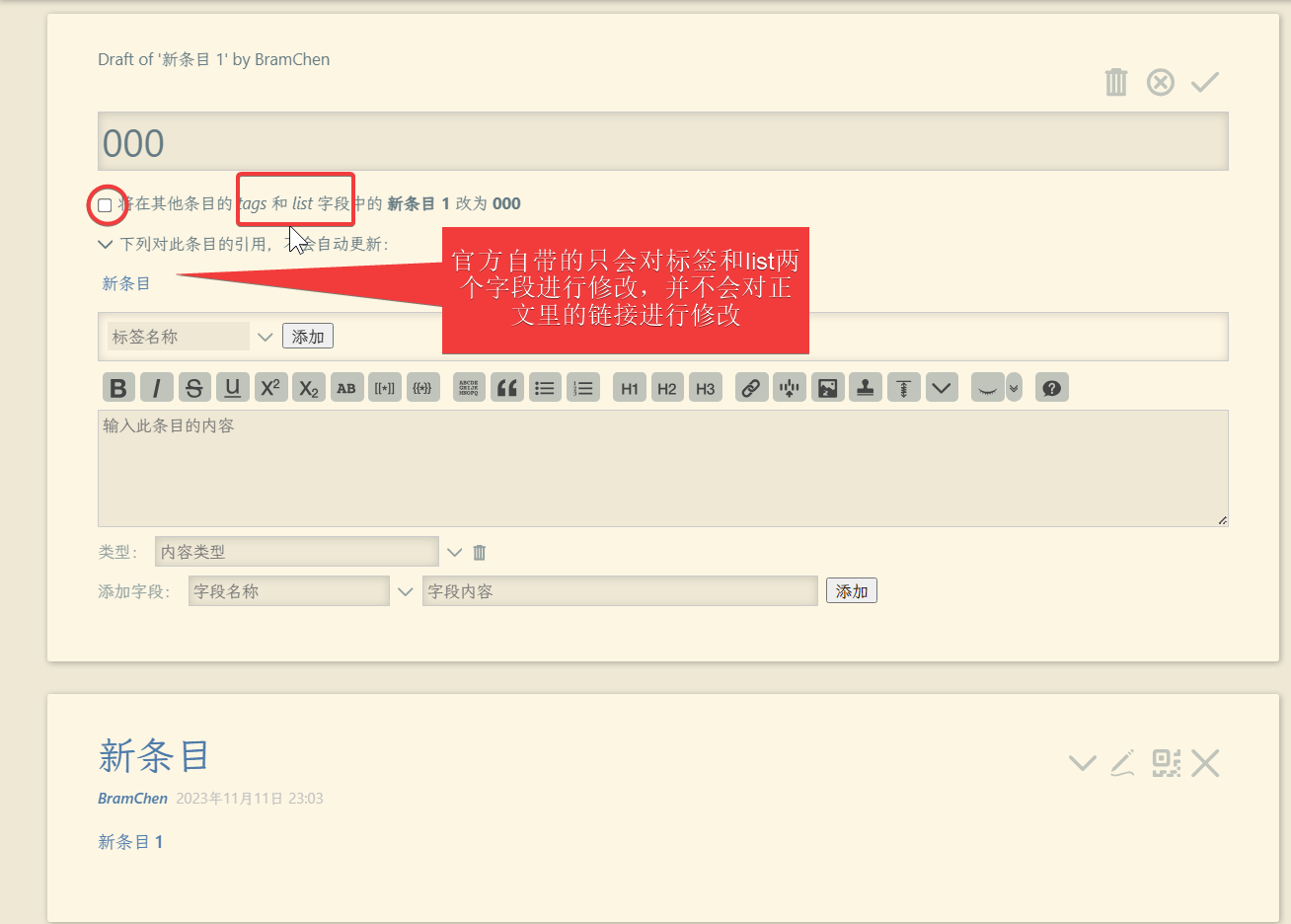The height and width of the screenshot is (924, 1291).
Task: Apply underline formatting
Action: click(232, 388)
